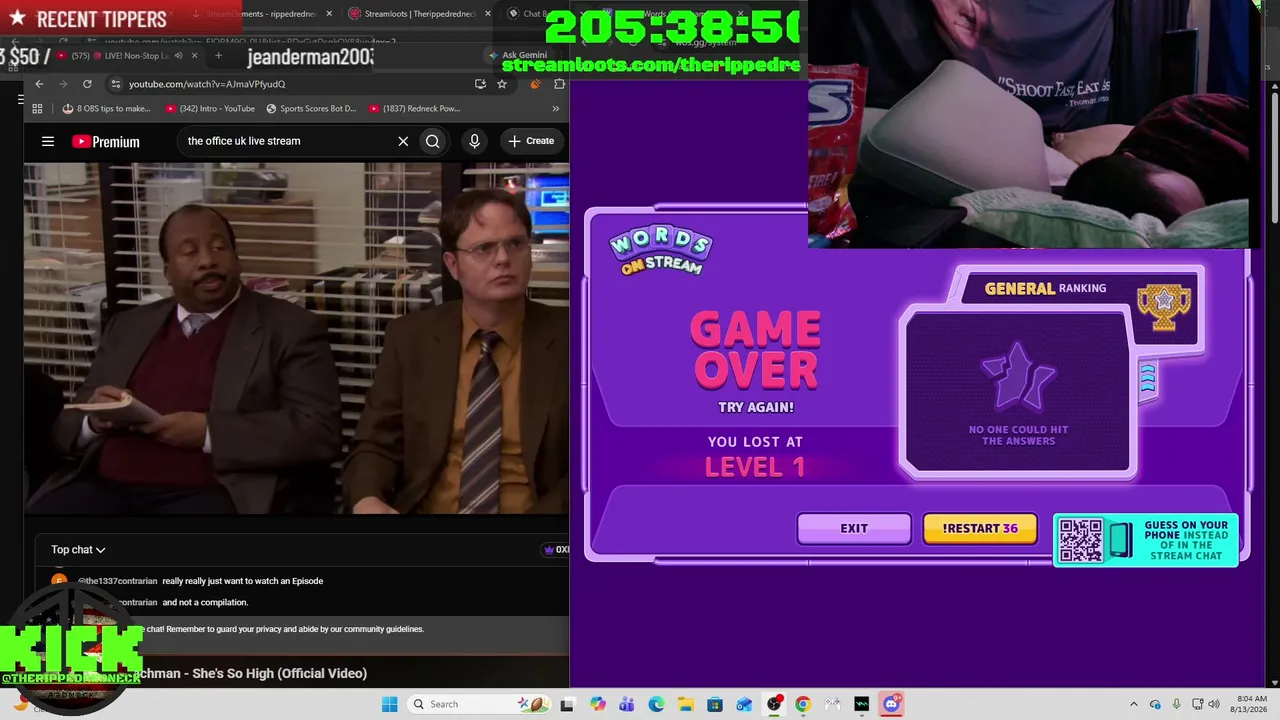Go back in the browser
The height and width of the screenshot is (720, 1280).
[39, 84]
